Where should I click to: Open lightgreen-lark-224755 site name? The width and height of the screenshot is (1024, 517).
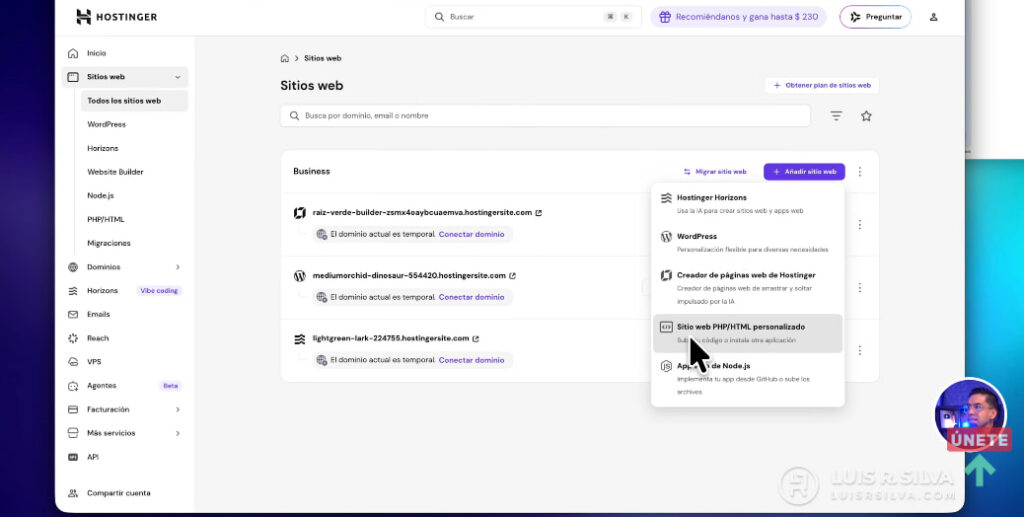point(391,338)
